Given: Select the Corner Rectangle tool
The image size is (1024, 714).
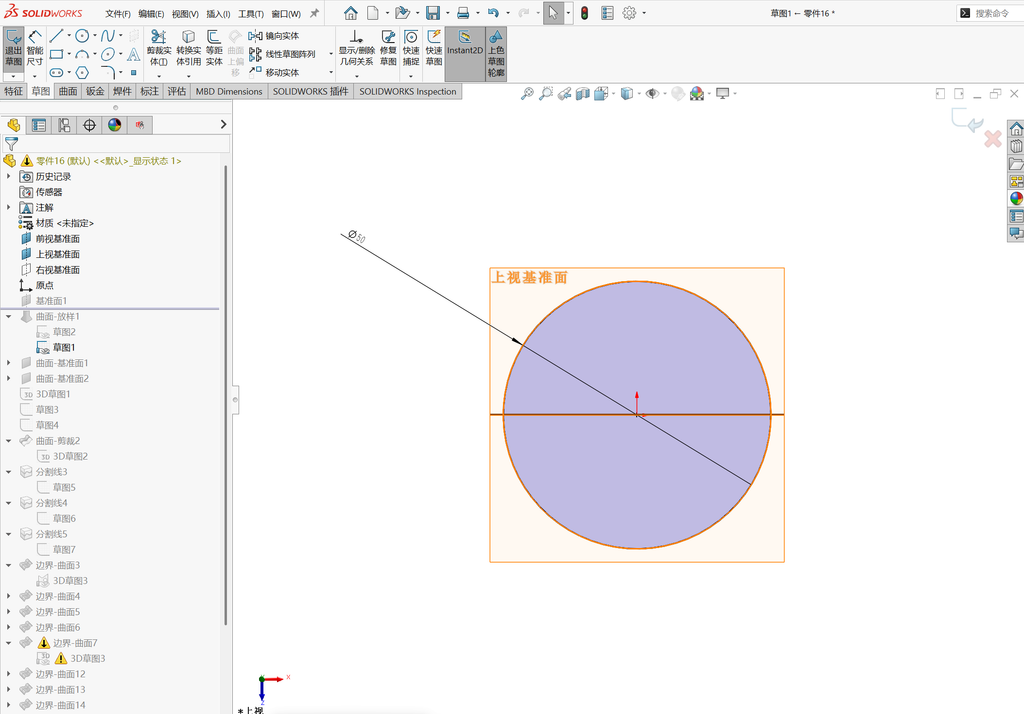Looking at the screenshot, I should tap(57, 54).
